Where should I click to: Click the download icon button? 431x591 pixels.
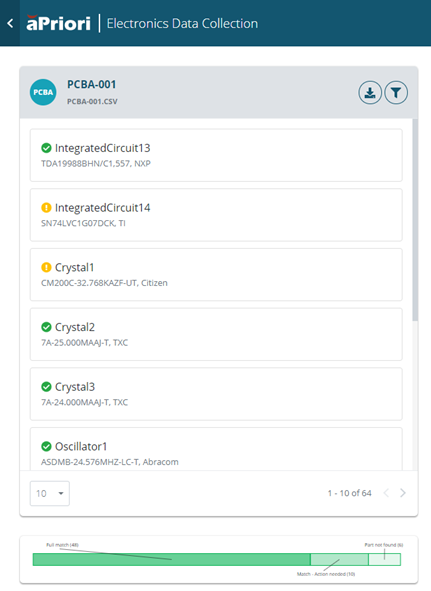click(370, 92)
